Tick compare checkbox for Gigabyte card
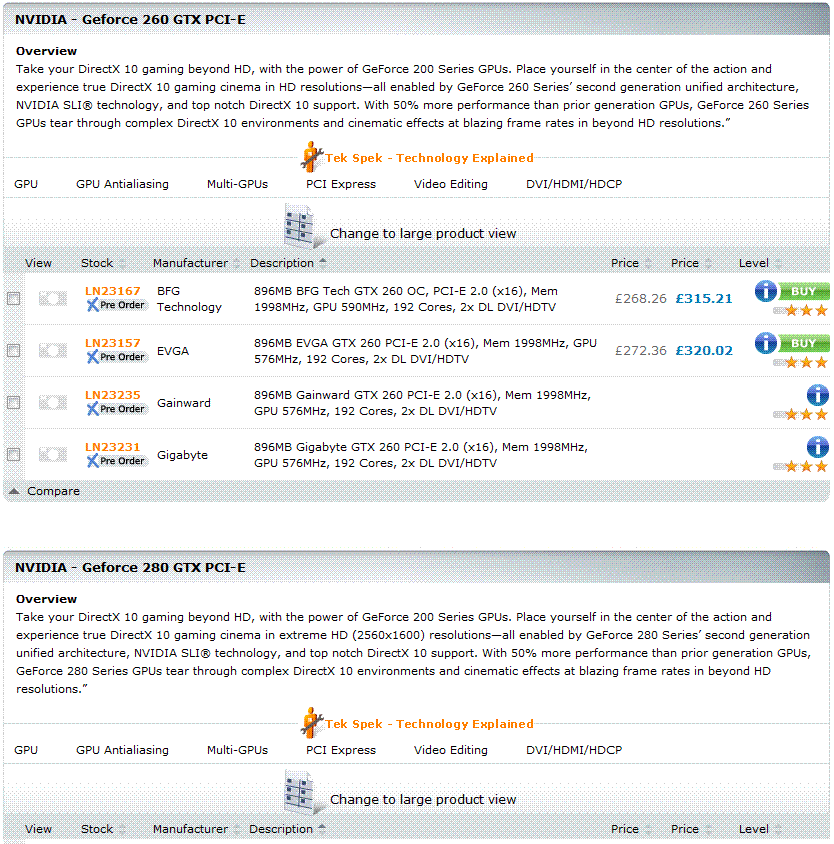Viewport: 834px width, 844px height. pos(13,455)
